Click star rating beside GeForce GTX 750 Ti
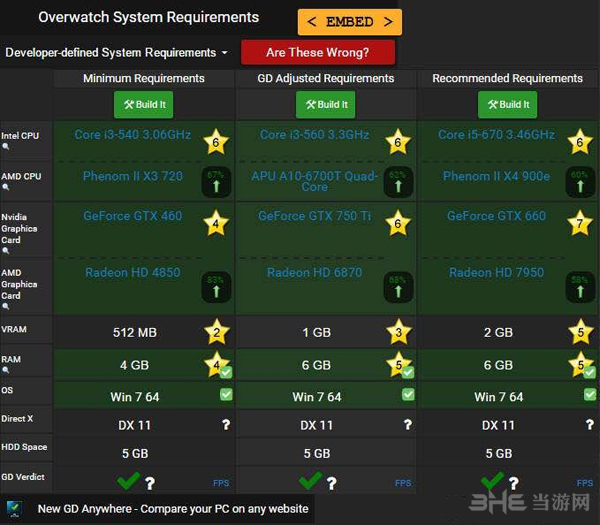This screenshot has width=600, height=525. tap(398, 223)
